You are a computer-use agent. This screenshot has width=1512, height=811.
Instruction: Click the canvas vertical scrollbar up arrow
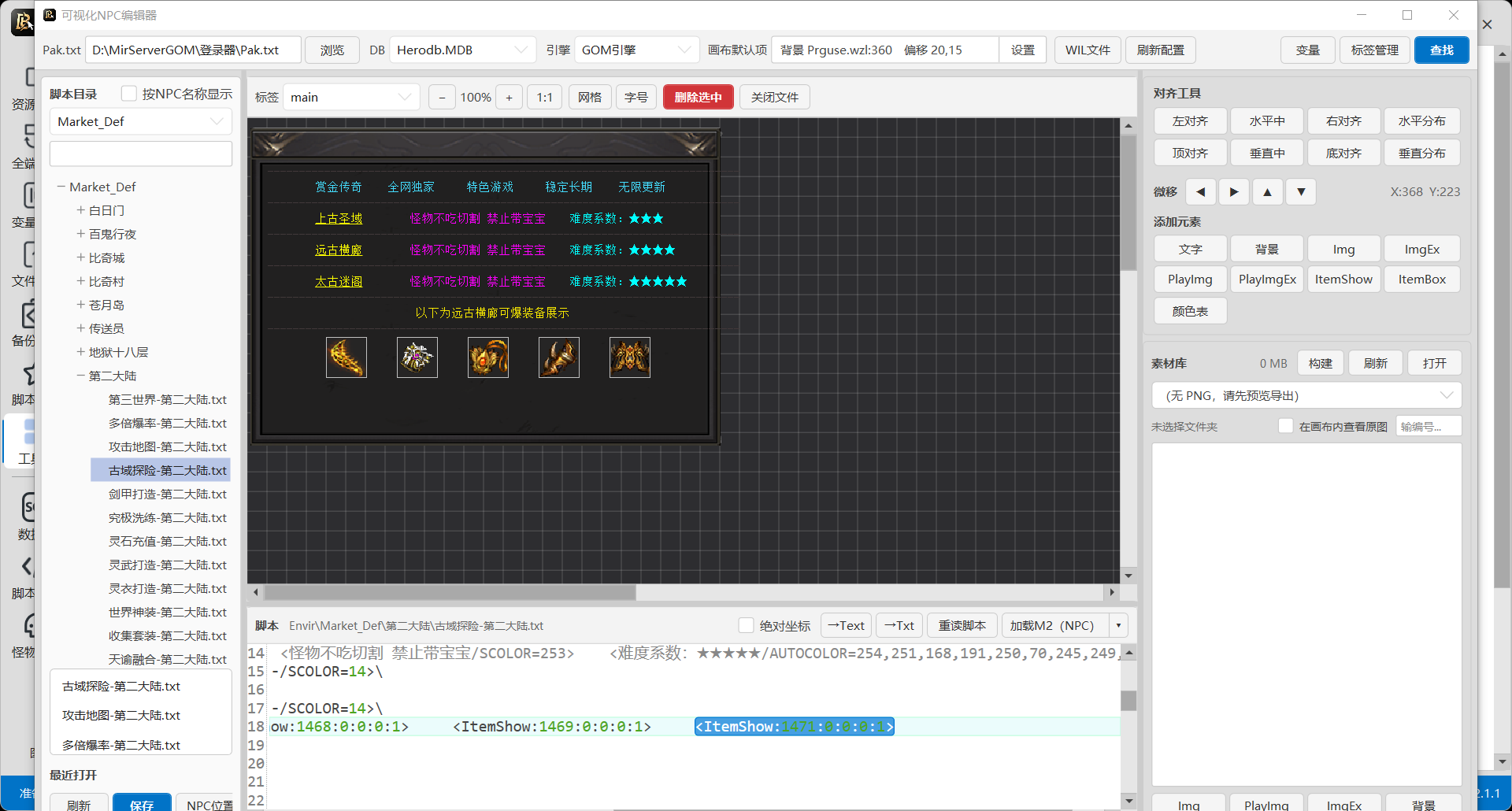click(1128, 126)
